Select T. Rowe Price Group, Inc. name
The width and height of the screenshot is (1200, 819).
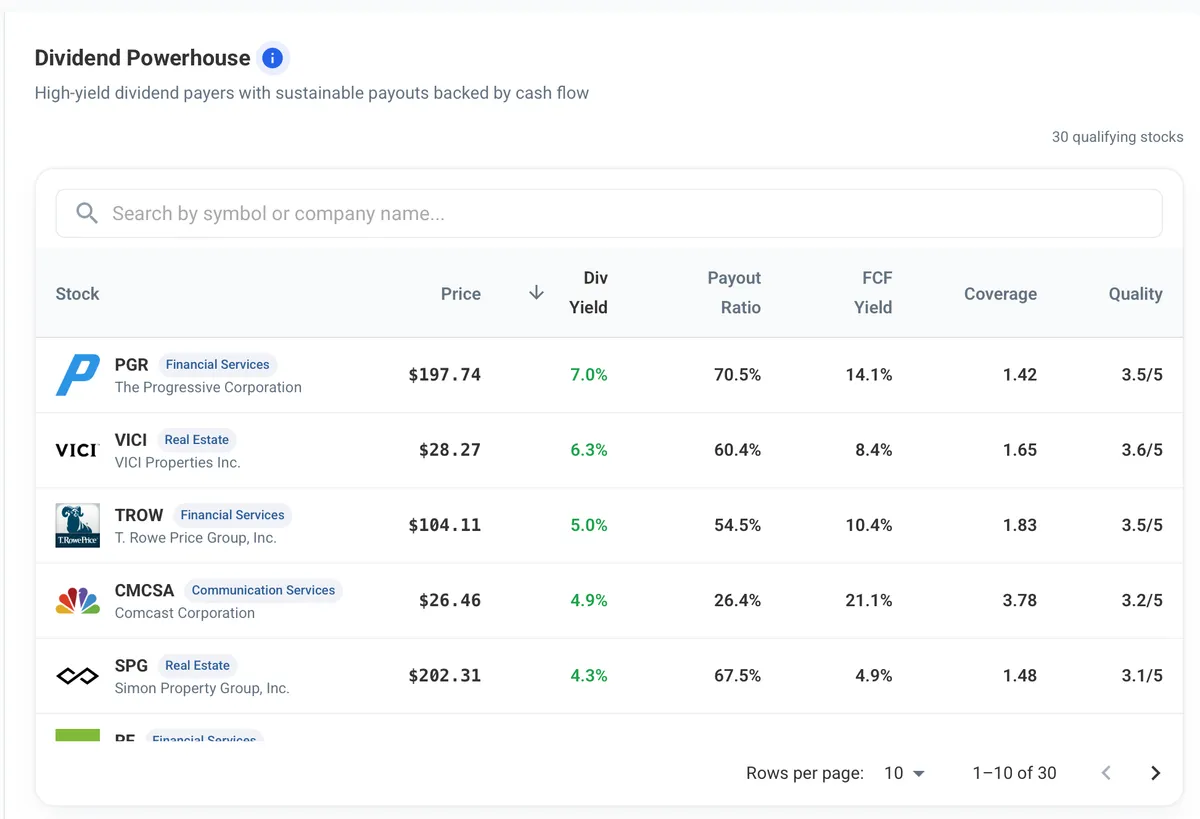click(x=196, y=537)
